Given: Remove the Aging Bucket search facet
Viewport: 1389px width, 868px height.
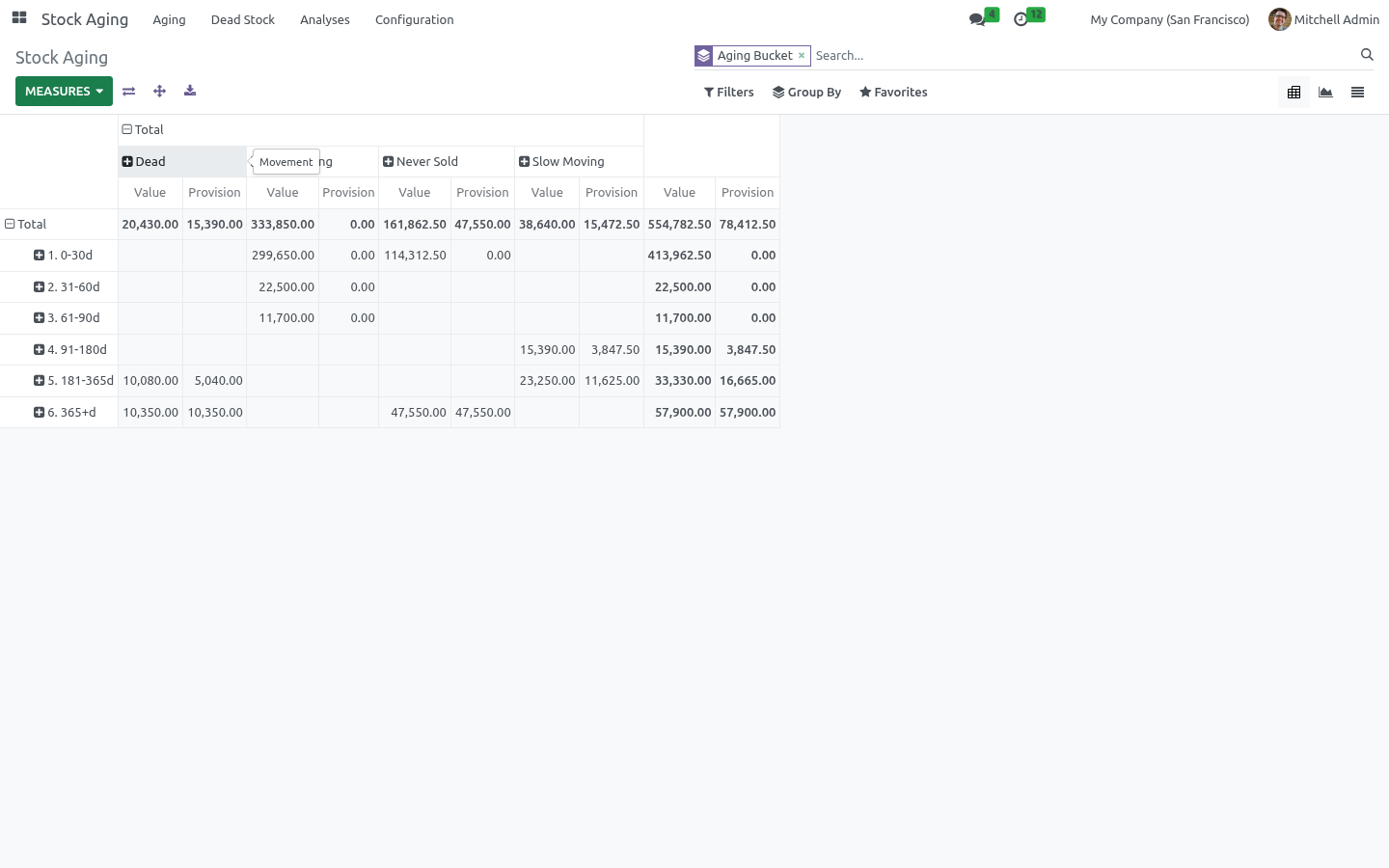Looking at the screenshot, I should coord(801,56).
